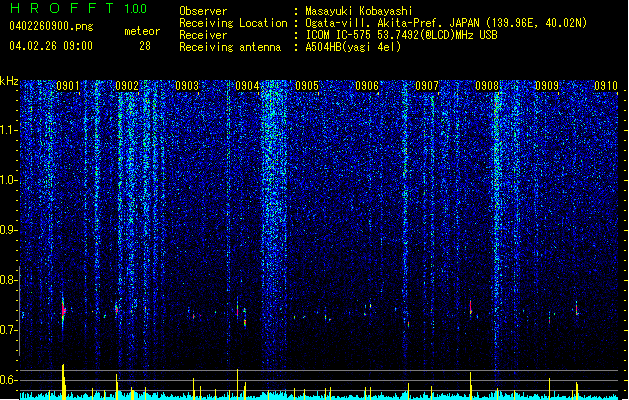Click the 0909 time marker
Image resolution: width=629 pixels, height=400 pixels.
(x=547, y=86)
